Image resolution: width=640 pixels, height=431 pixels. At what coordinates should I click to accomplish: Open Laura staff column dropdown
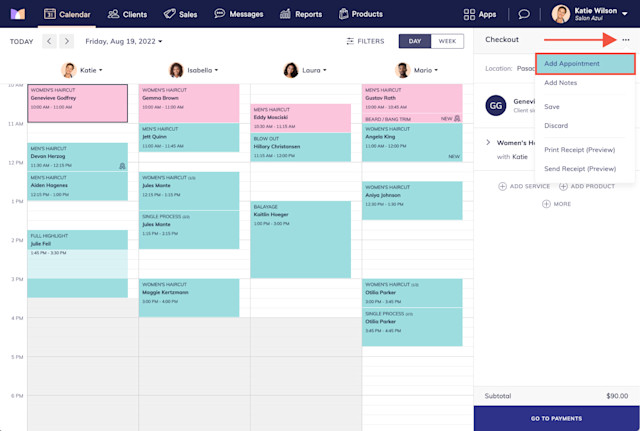pos(314,70)
